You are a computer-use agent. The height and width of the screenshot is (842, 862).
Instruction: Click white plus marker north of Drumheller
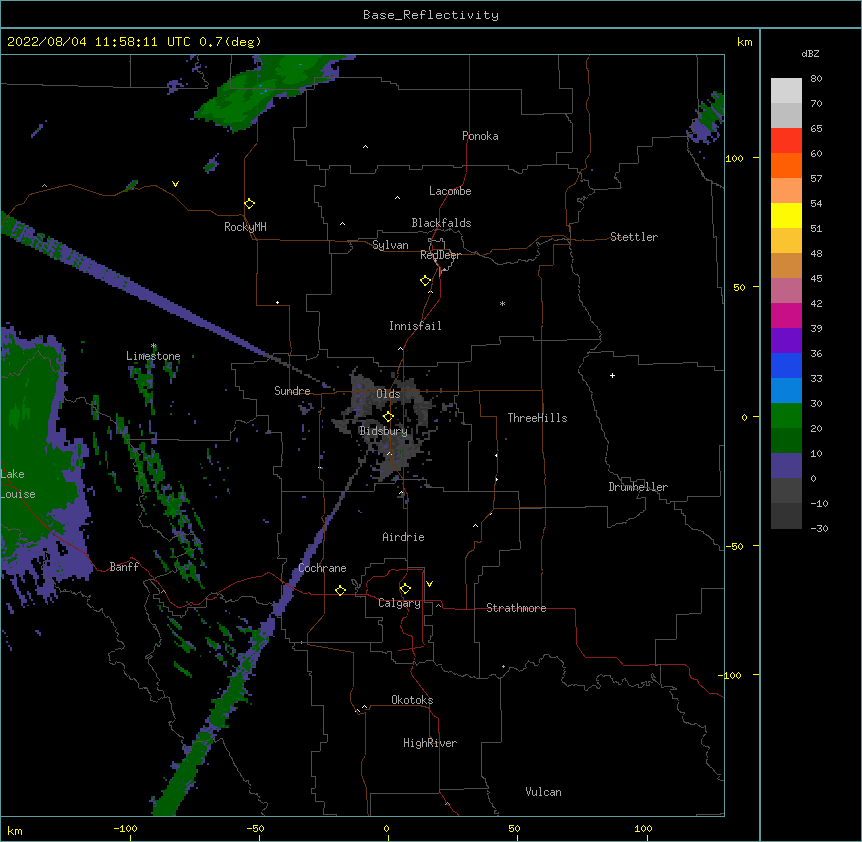(x=612, y=375)
